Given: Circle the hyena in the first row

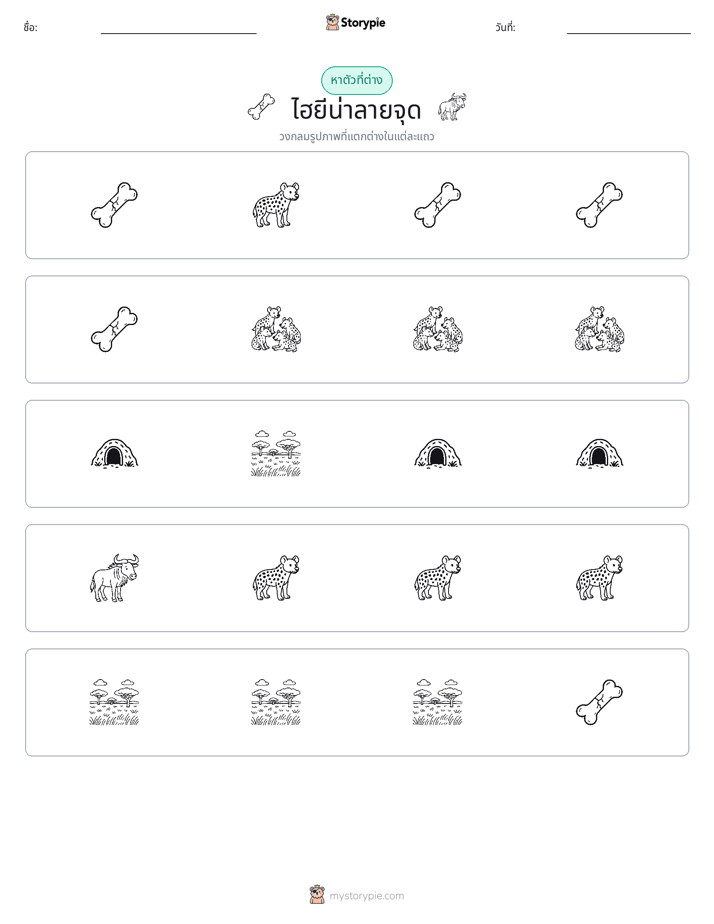Looking at the screenshot, I should coord(276,205).
